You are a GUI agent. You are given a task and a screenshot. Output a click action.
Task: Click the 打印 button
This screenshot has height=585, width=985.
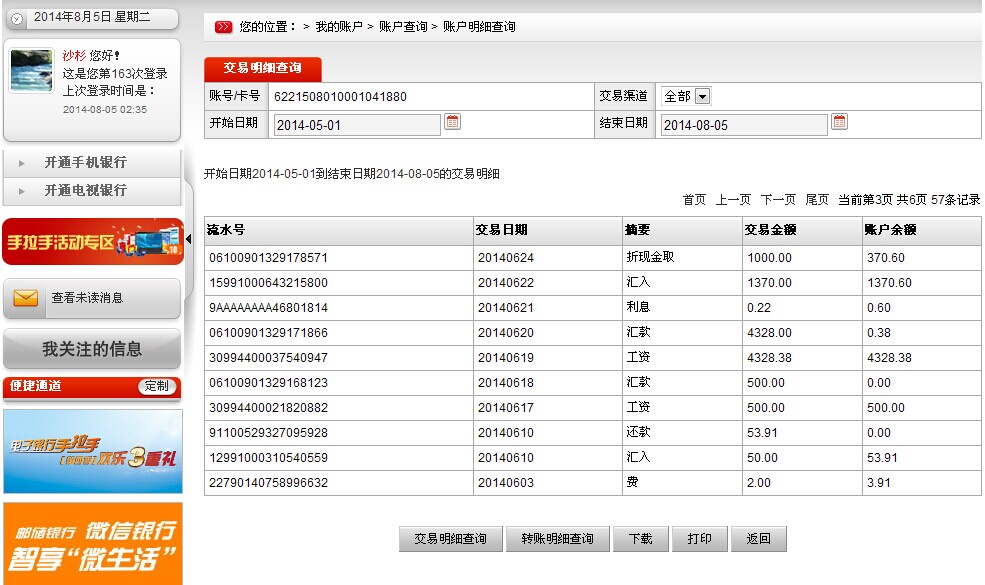pos(699,539)
